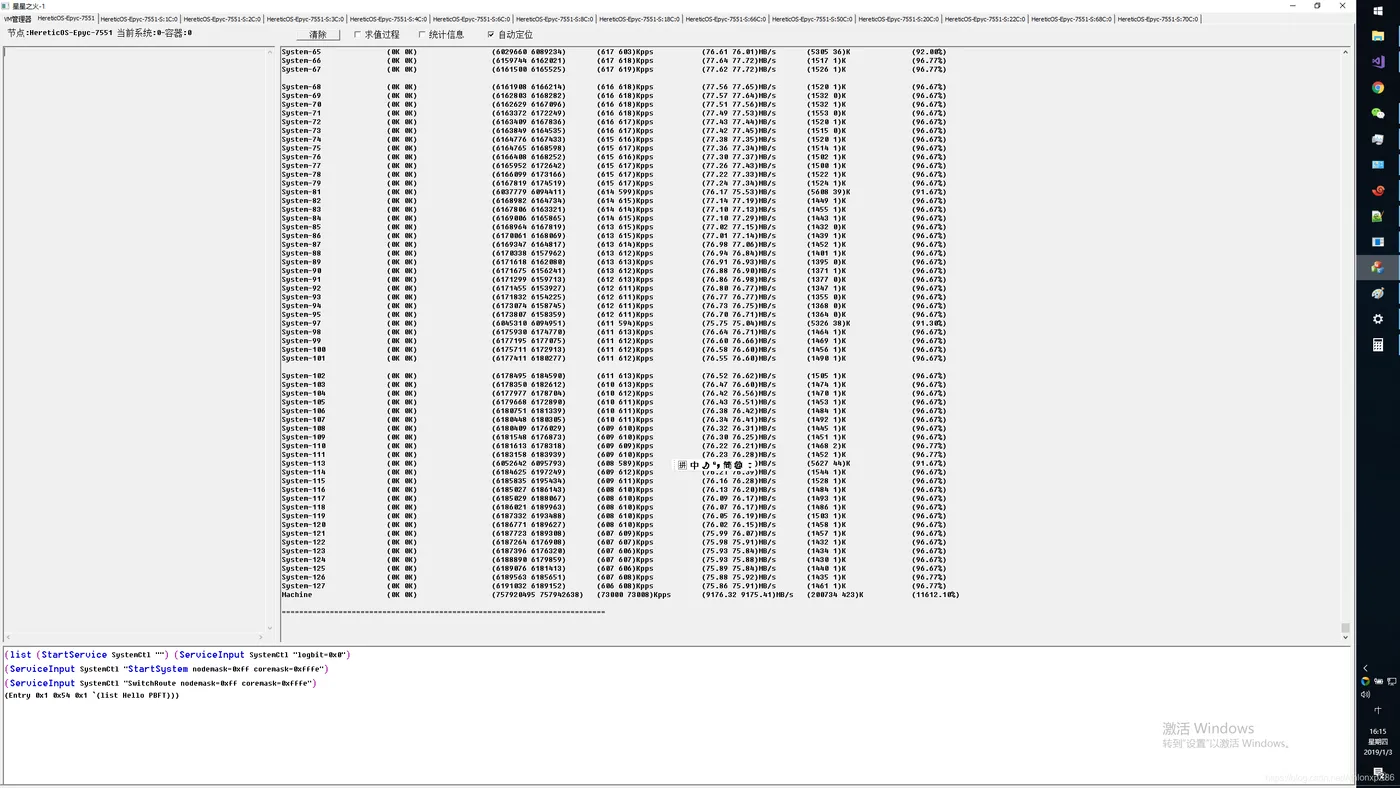This screenshot has width=1400, height=788.
Task: Open tab HereticOS-Epyc-7551-S:3C:0
Action: click(x=305, y=19)
